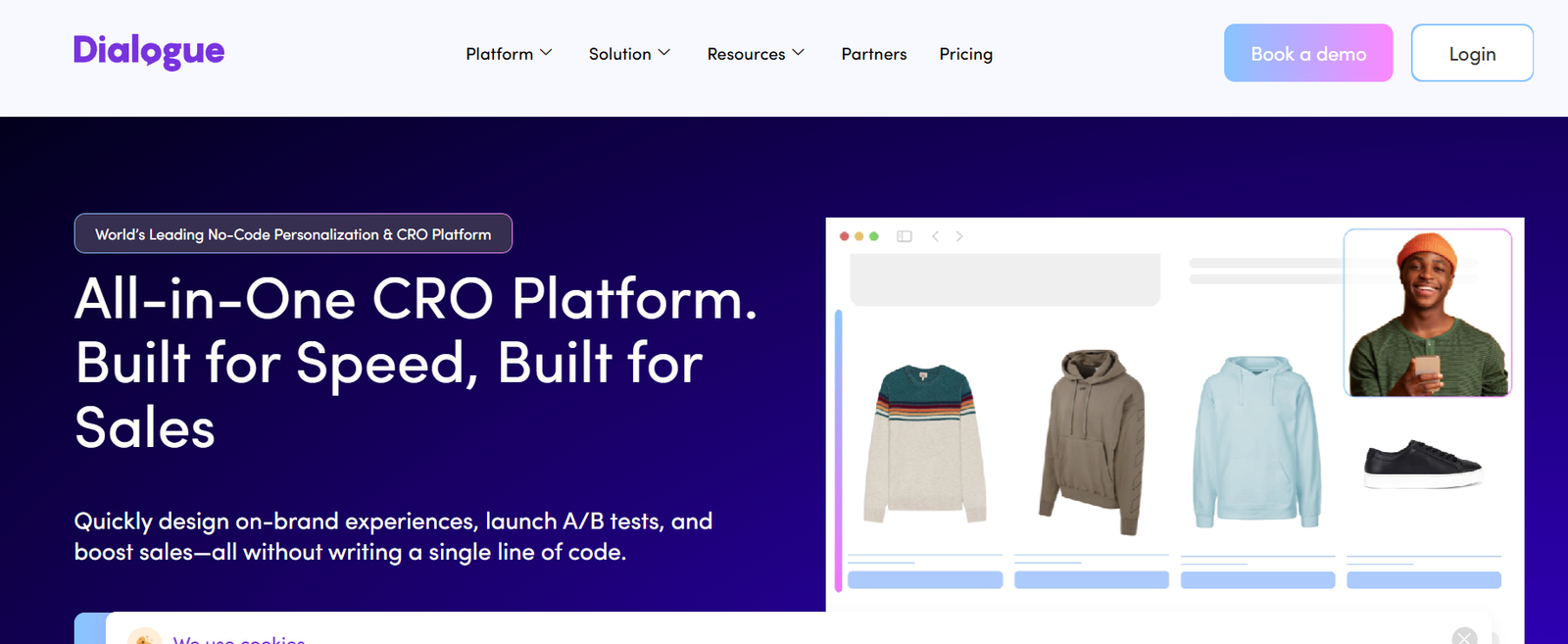Expand the Platform dropdown menu
This screenshot has height=644, width=1568.
click(x=509, y=54)
